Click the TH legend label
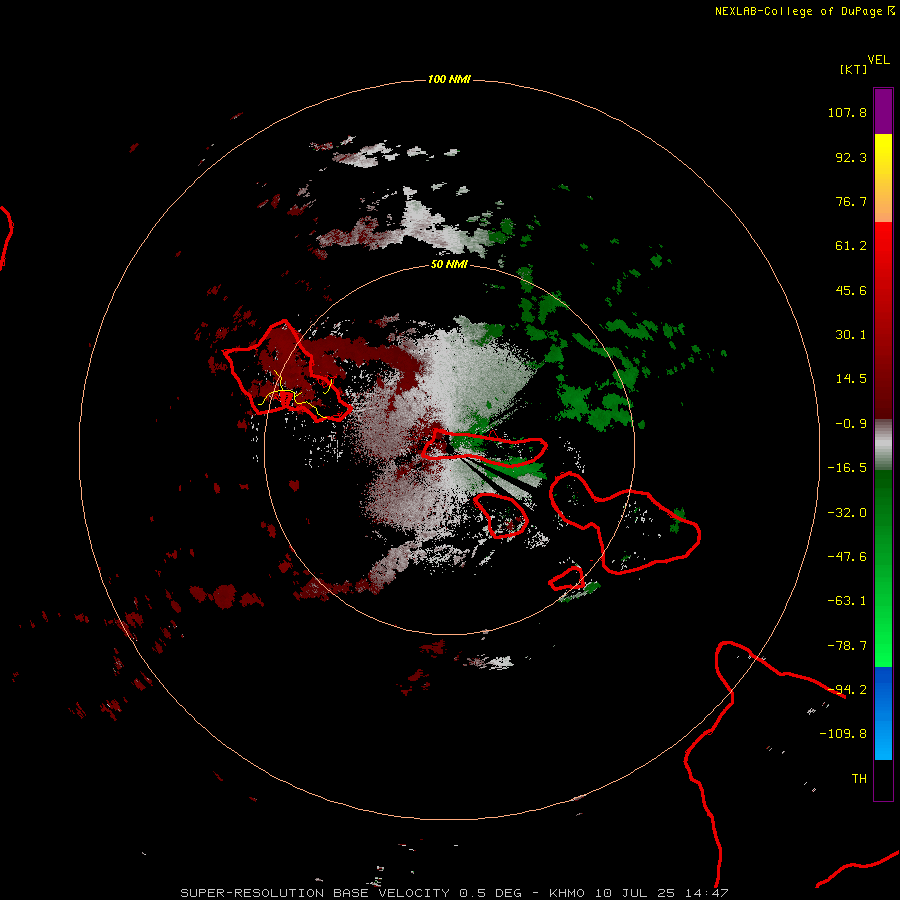Viewport: 900px width, 900px height. 859,779
